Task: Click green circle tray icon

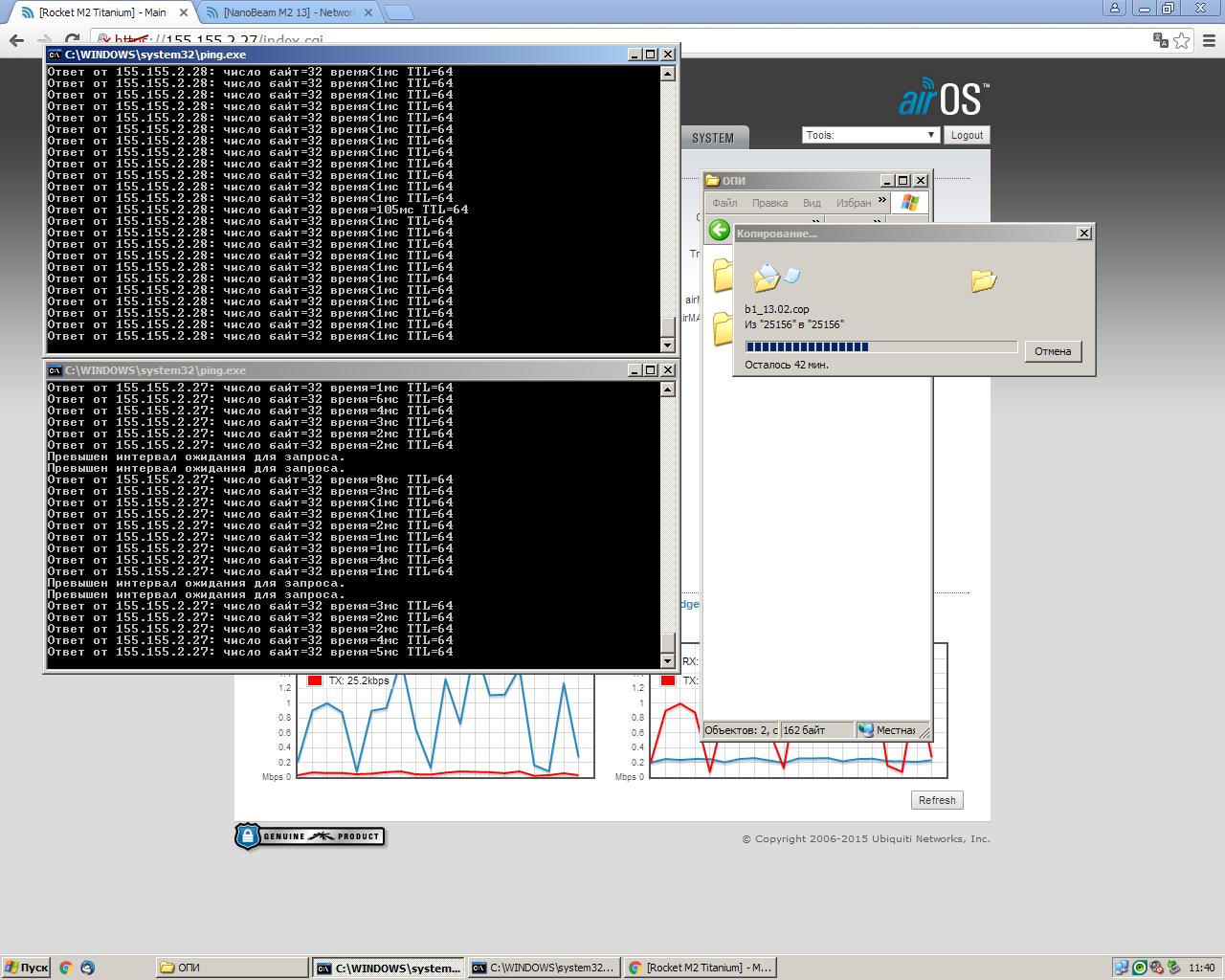Action: point(1140,968)
